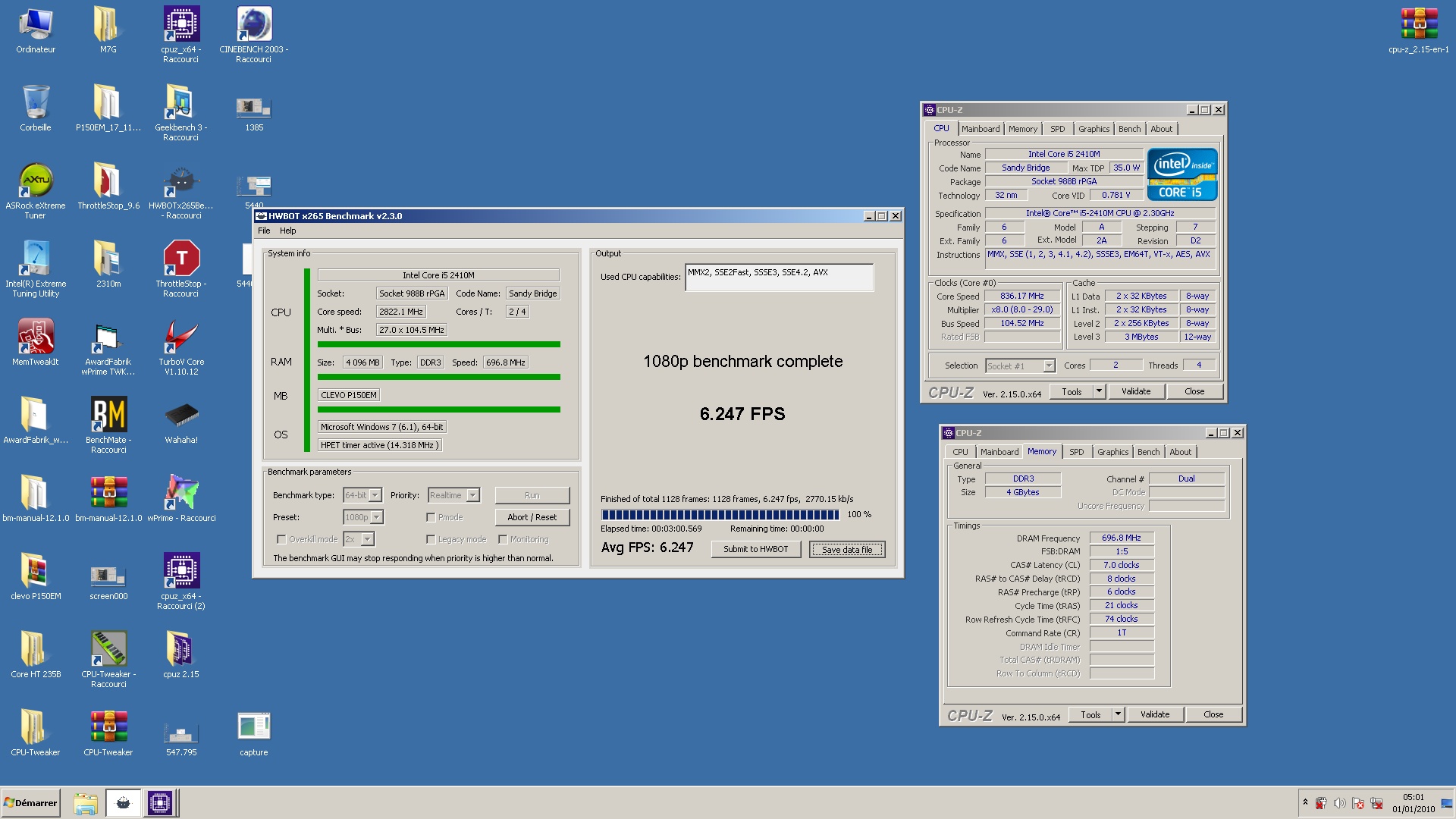The image size is (1456, 819).
Task: Open the Geekbench 3 shortcut icon
Action: [181, 104]
